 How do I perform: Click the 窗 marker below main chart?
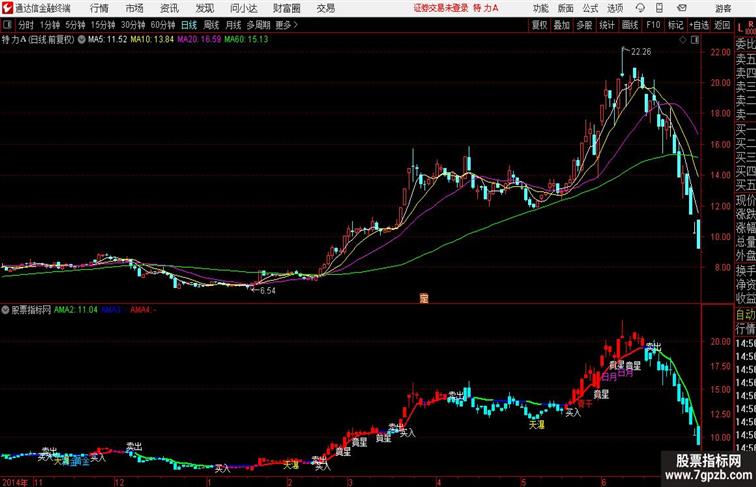[x=424, y=298]
